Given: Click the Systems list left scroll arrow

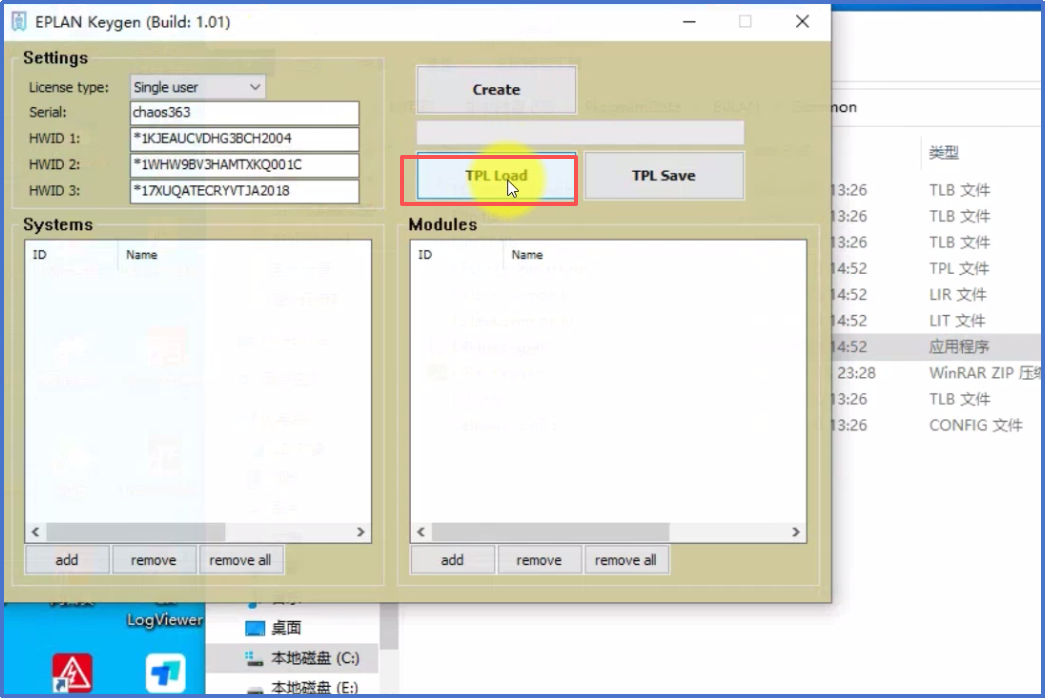Looking at the screenshot, I should pyautogui.click(x=35, y=532).
